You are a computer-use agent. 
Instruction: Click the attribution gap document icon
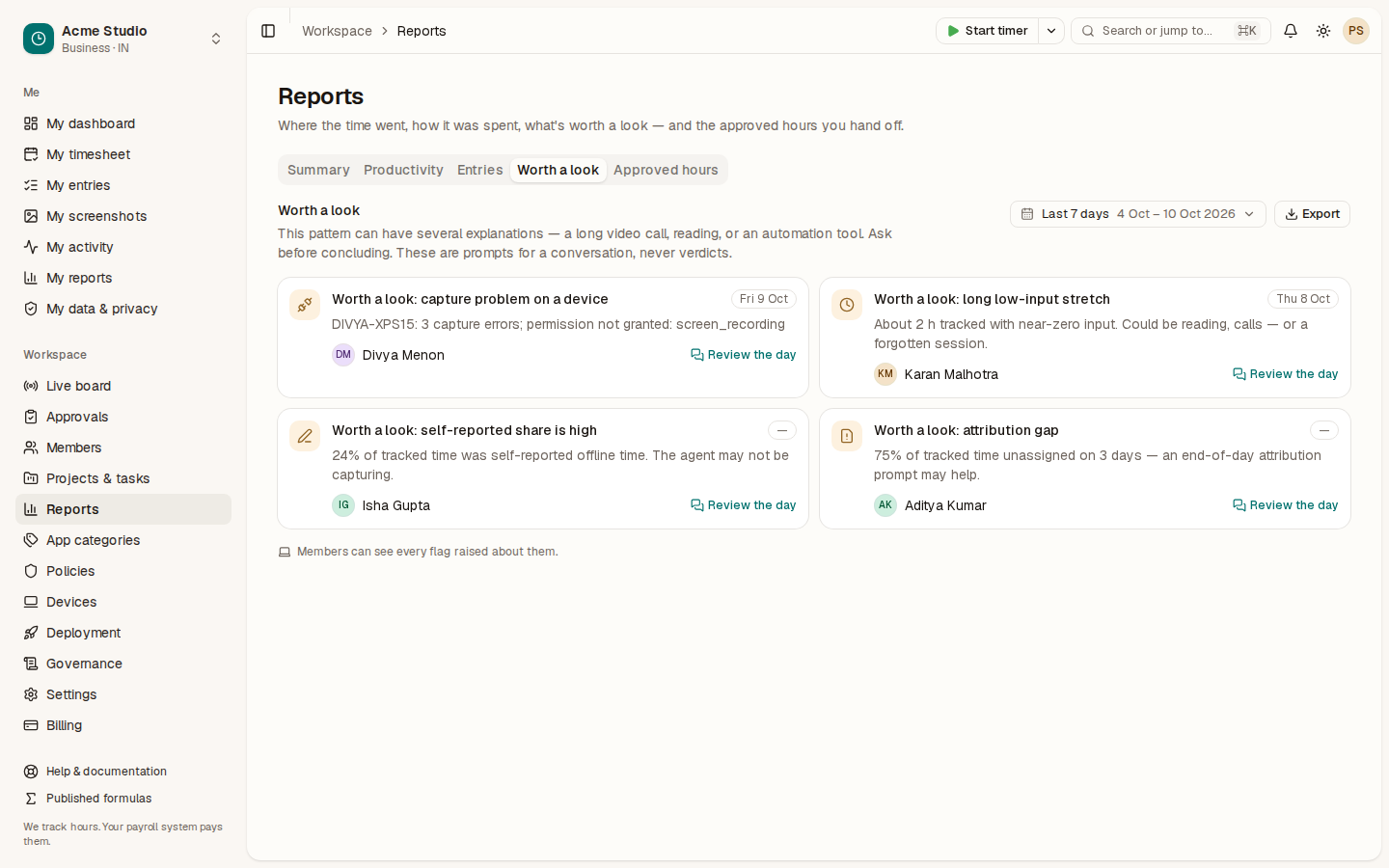(x=847, y=436)
